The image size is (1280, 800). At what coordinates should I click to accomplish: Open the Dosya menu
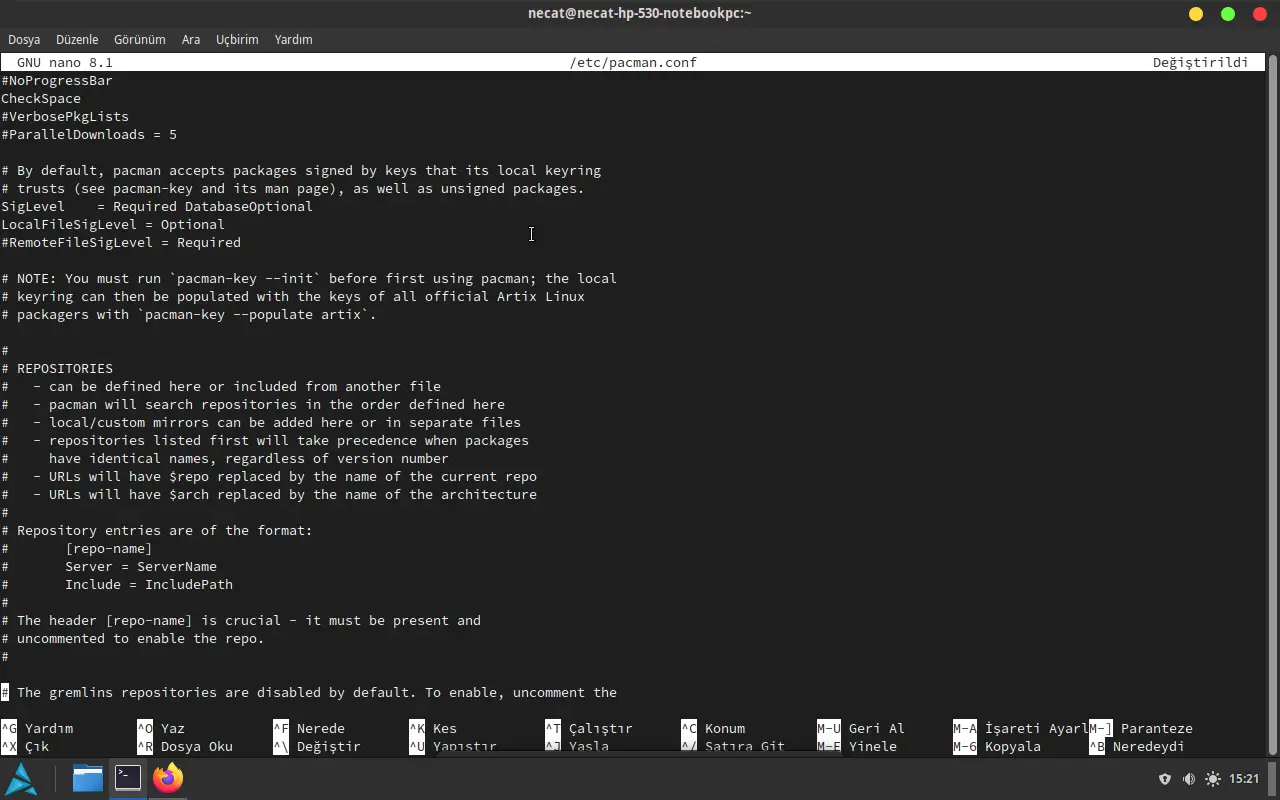[24, 40]
